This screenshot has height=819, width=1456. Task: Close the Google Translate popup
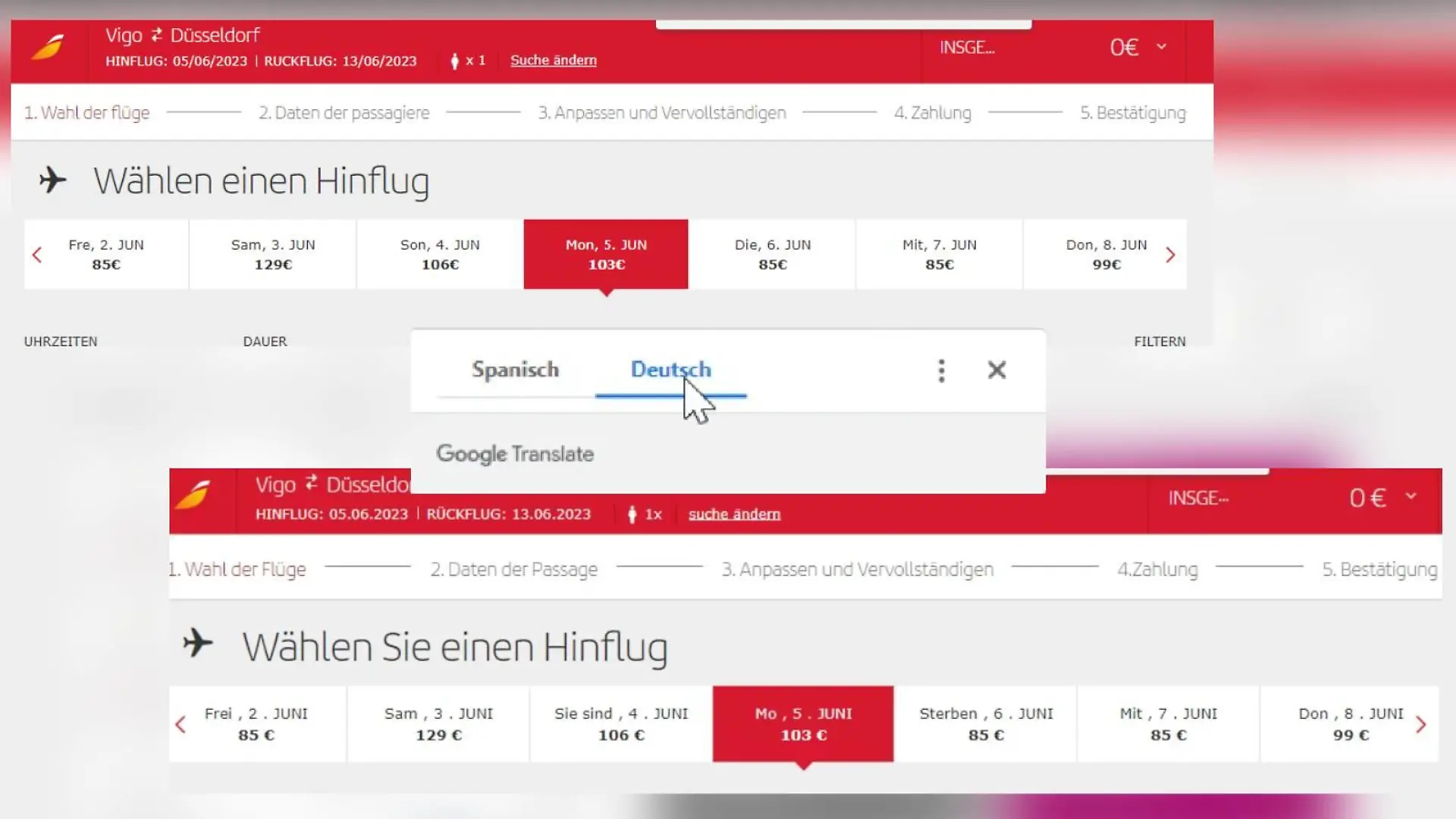point(996,369)
